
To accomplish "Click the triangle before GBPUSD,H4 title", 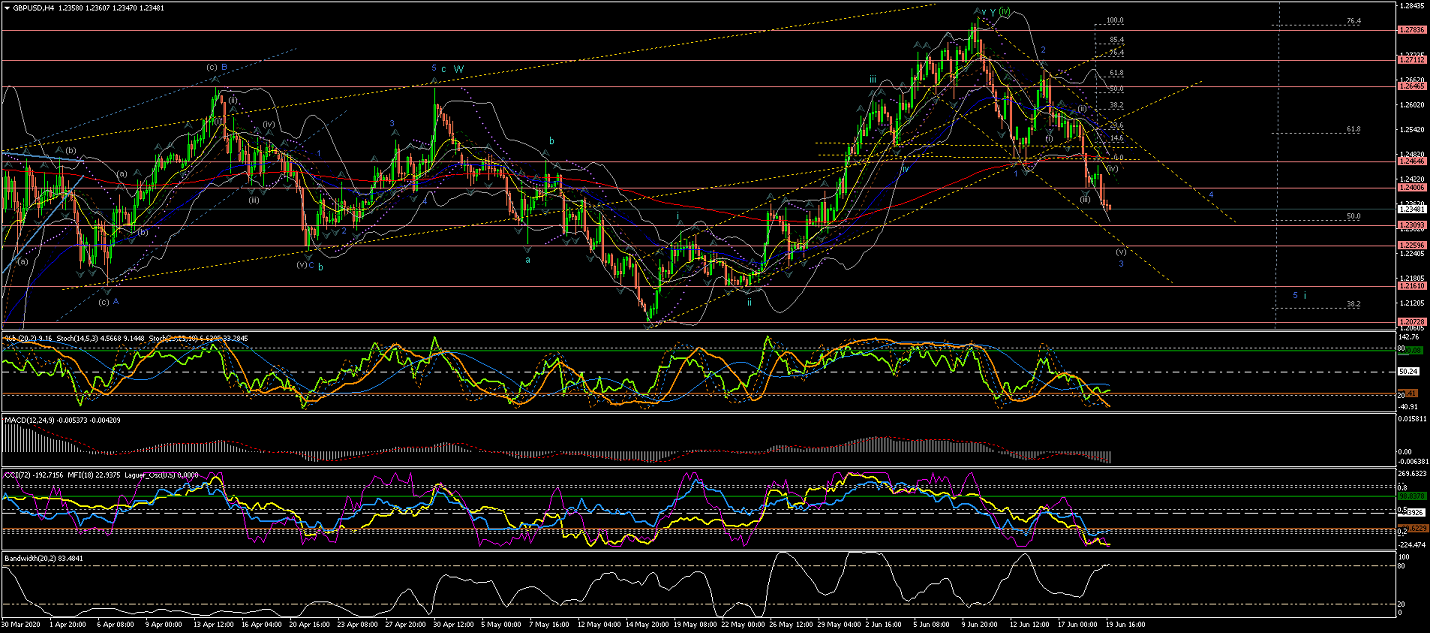I will pos(8,8).
